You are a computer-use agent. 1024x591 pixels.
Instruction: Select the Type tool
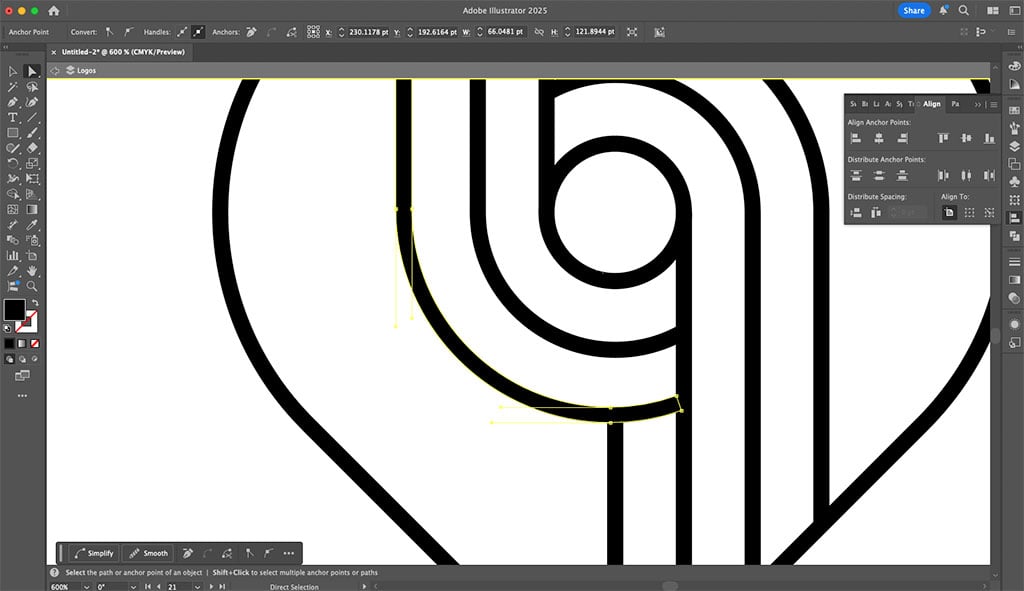pyautogui.click(x=13, y=117)
